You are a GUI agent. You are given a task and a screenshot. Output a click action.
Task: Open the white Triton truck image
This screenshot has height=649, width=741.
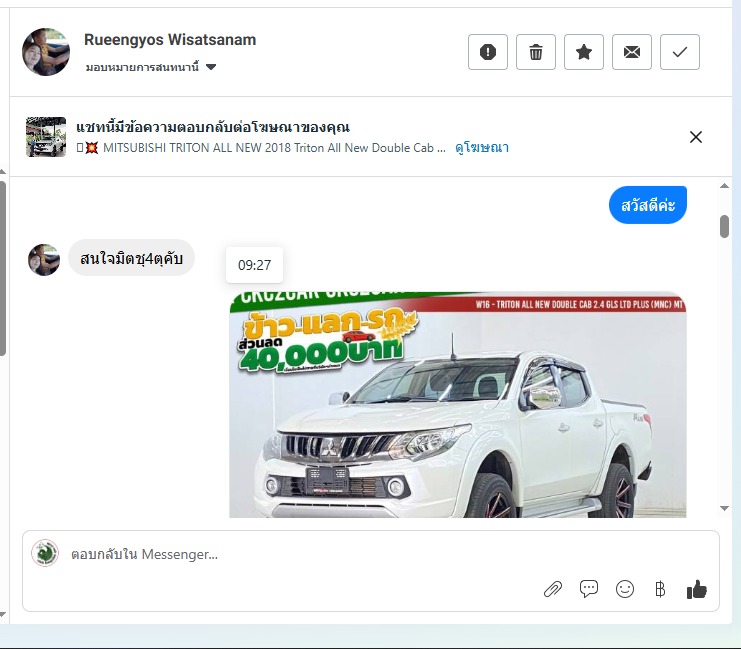pos(457,405)
